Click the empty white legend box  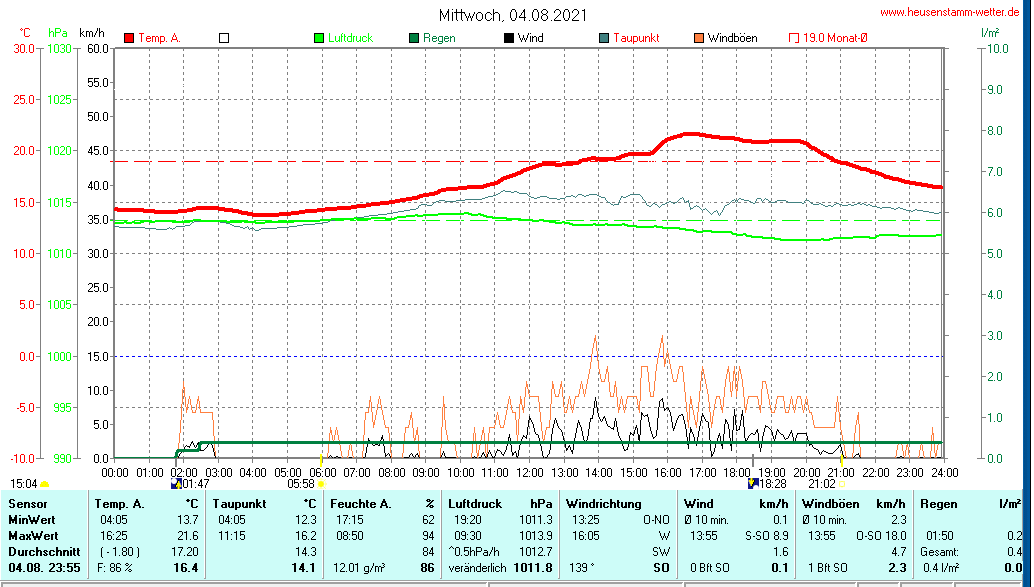(224, 38)
